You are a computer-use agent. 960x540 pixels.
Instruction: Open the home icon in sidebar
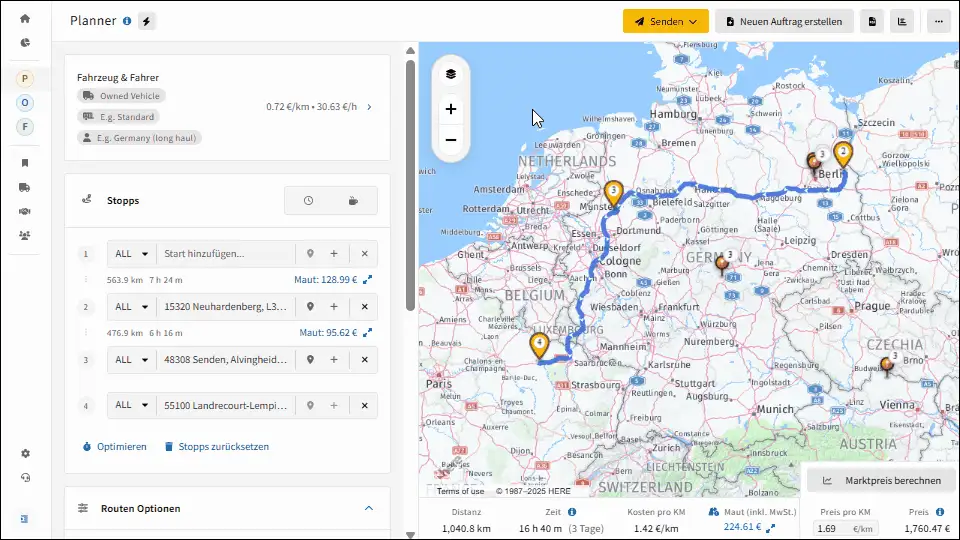coord(24,18)
